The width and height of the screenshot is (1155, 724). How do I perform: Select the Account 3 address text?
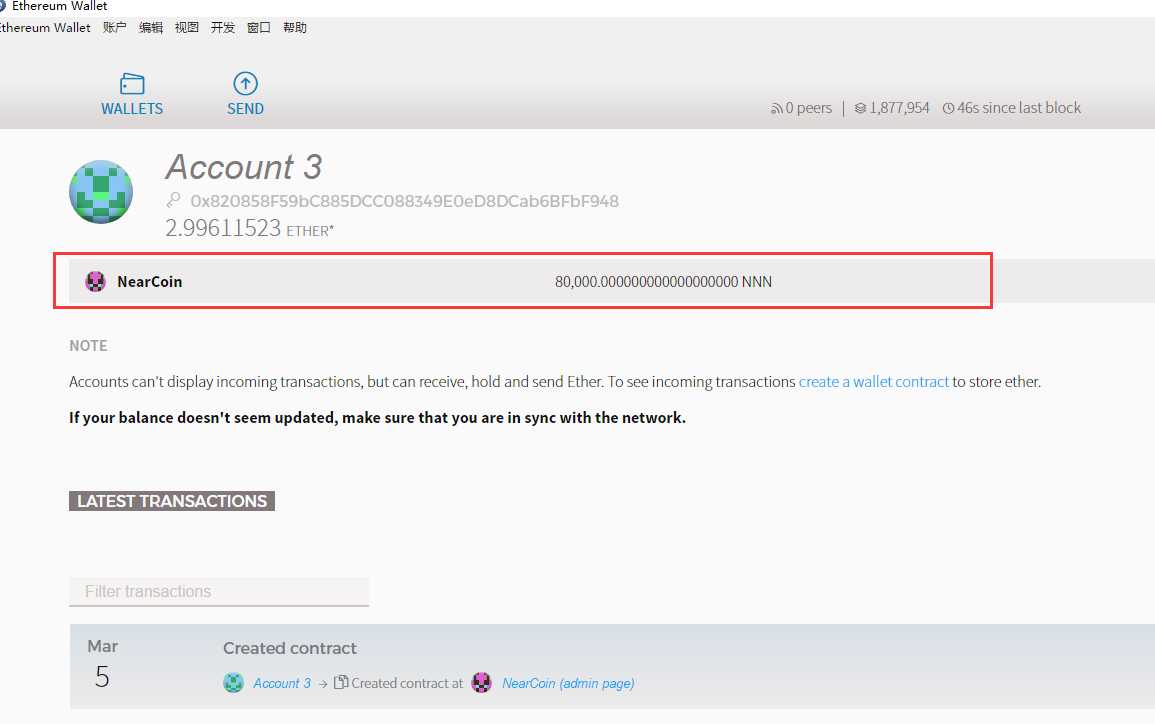pyautogui.click(x=404, y=201)
